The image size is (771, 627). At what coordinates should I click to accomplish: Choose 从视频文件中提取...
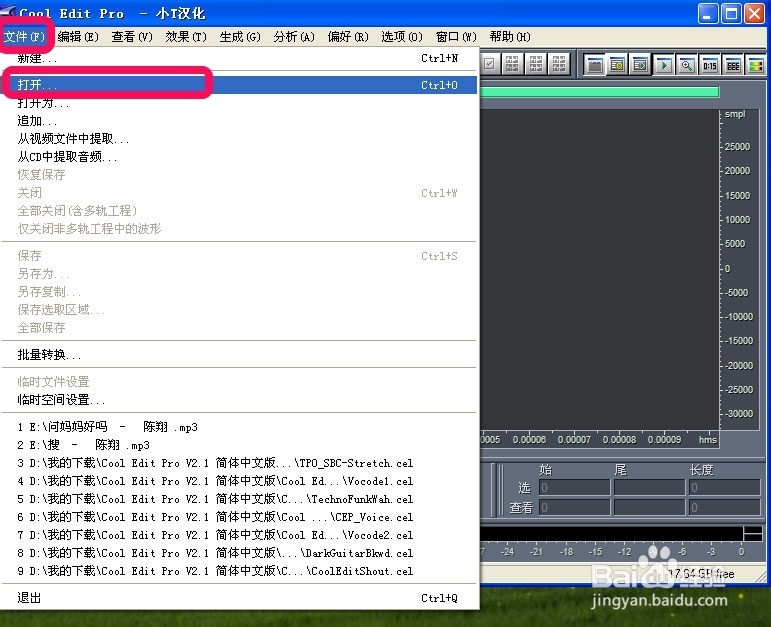tap(239, 139)
